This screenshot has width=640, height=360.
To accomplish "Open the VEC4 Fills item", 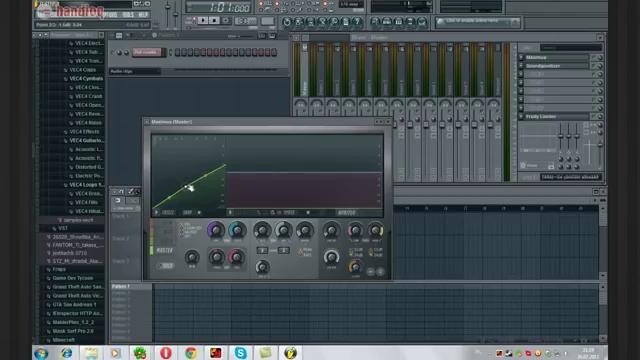I will point(86,202).
